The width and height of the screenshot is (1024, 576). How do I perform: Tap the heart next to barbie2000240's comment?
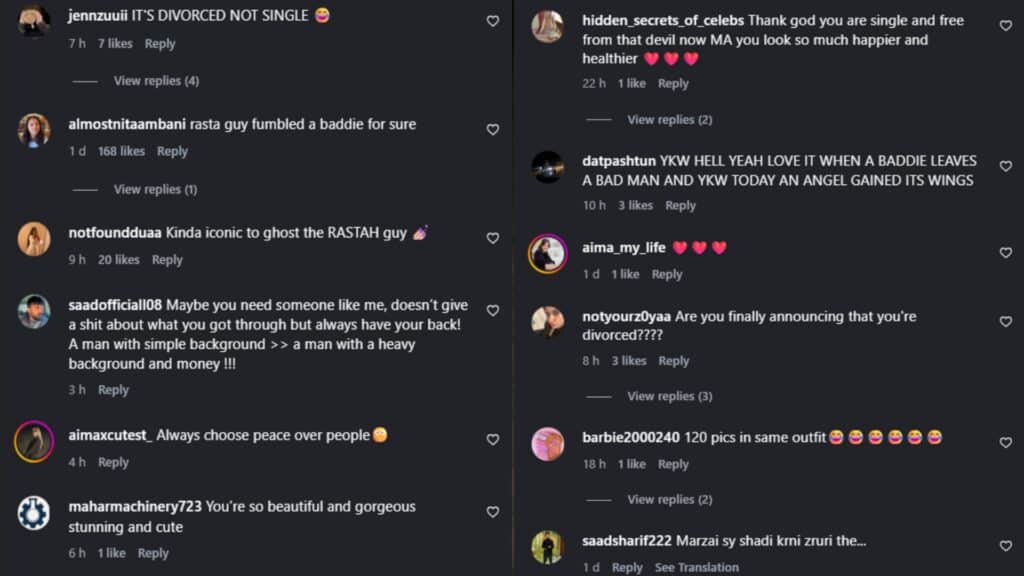[x=1006, y=443]
